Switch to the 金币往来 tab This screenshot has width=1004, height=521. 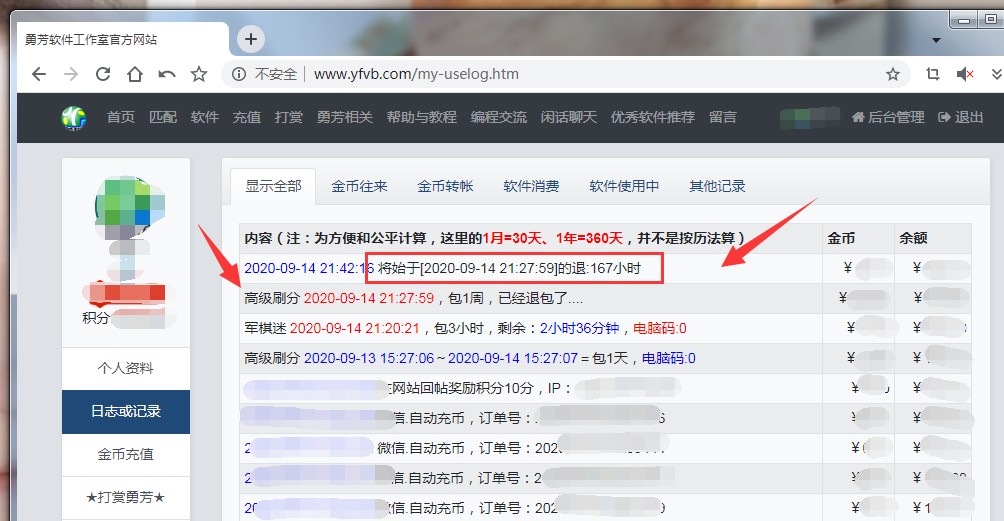pyautogui.click(x=359, y=186)
